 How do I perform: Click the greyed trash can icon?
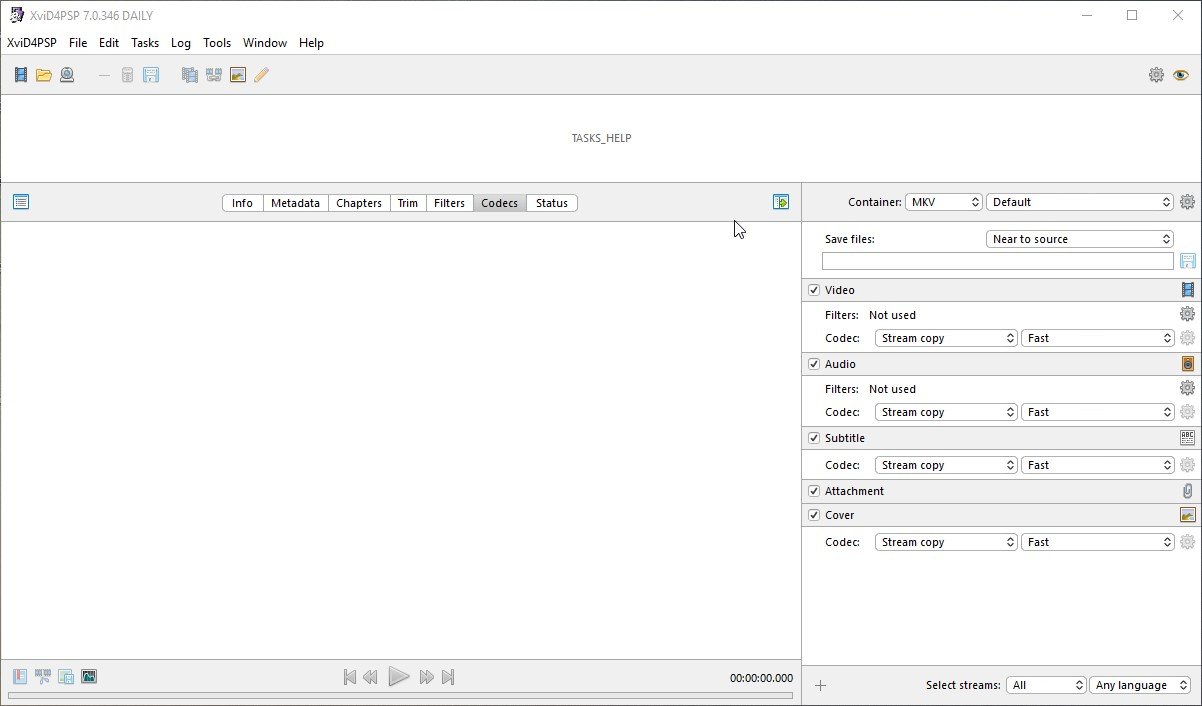[x=128, y=75]
